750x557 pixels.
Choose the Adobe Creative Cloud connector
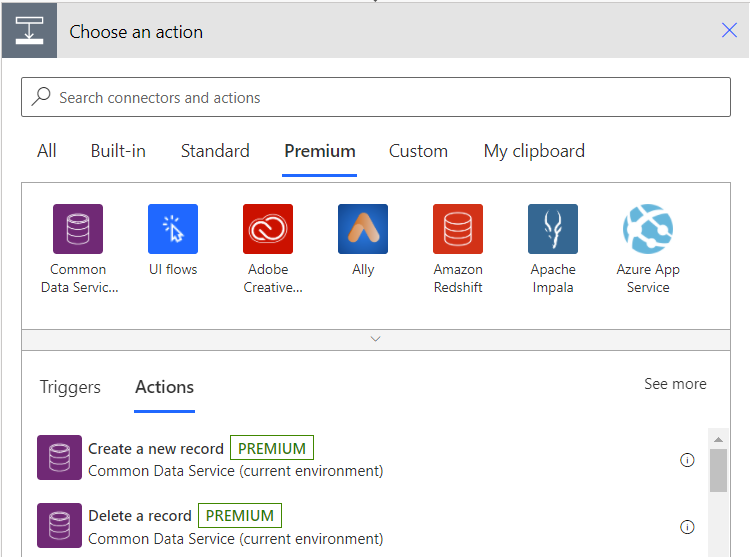tap(268, 229)
